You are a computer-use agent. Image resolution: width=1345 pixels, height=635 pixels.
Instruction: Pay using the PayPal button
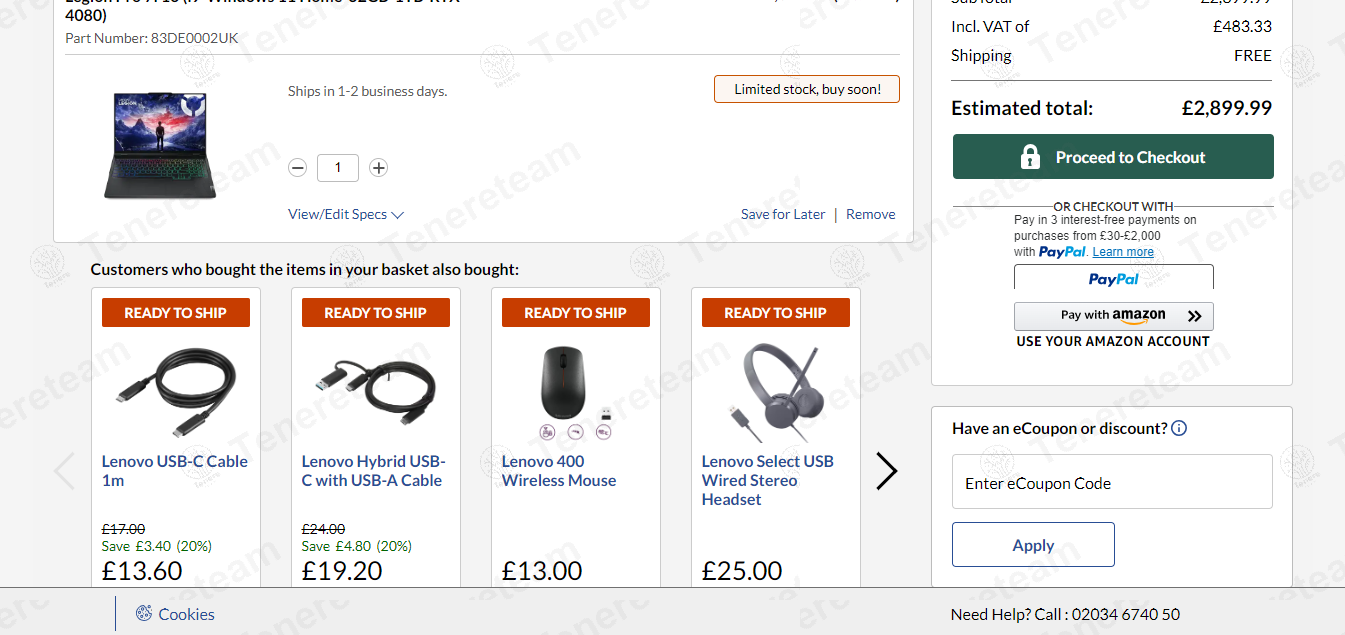click(1113, 279)
